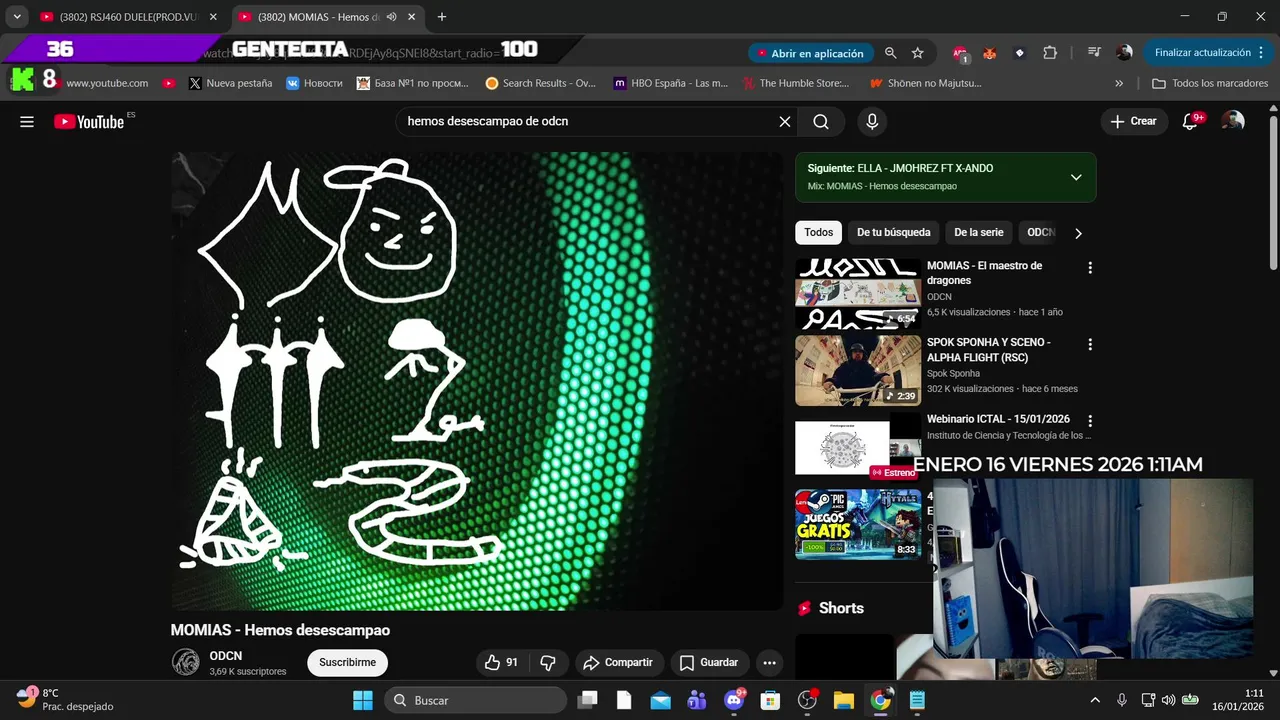Open the tab search dropdown
This screenshot has height=720, width=1280.
(17, 17)
